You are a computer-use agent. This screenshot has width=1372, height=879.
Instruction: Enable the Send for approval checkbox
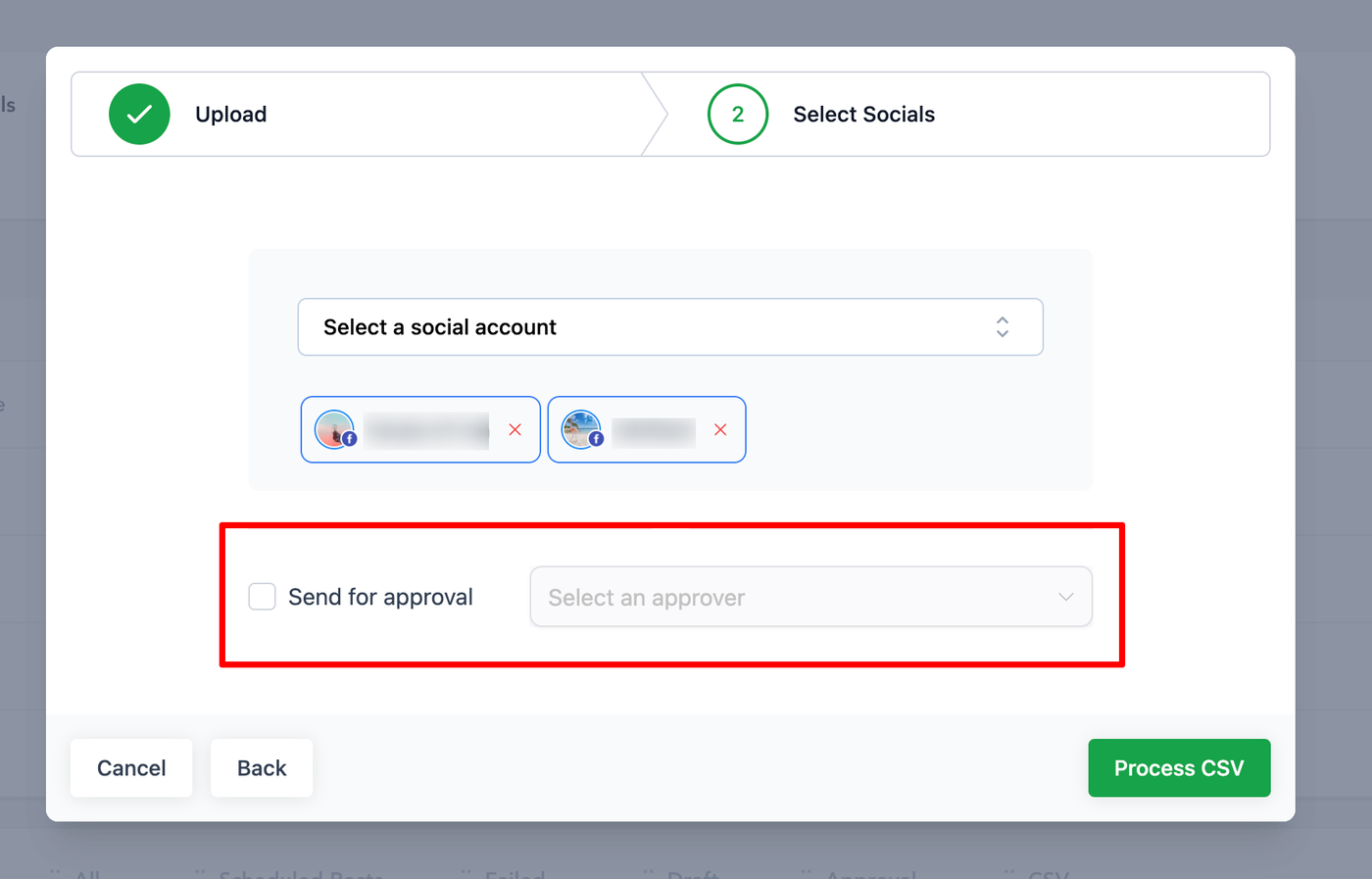(262, 597)
